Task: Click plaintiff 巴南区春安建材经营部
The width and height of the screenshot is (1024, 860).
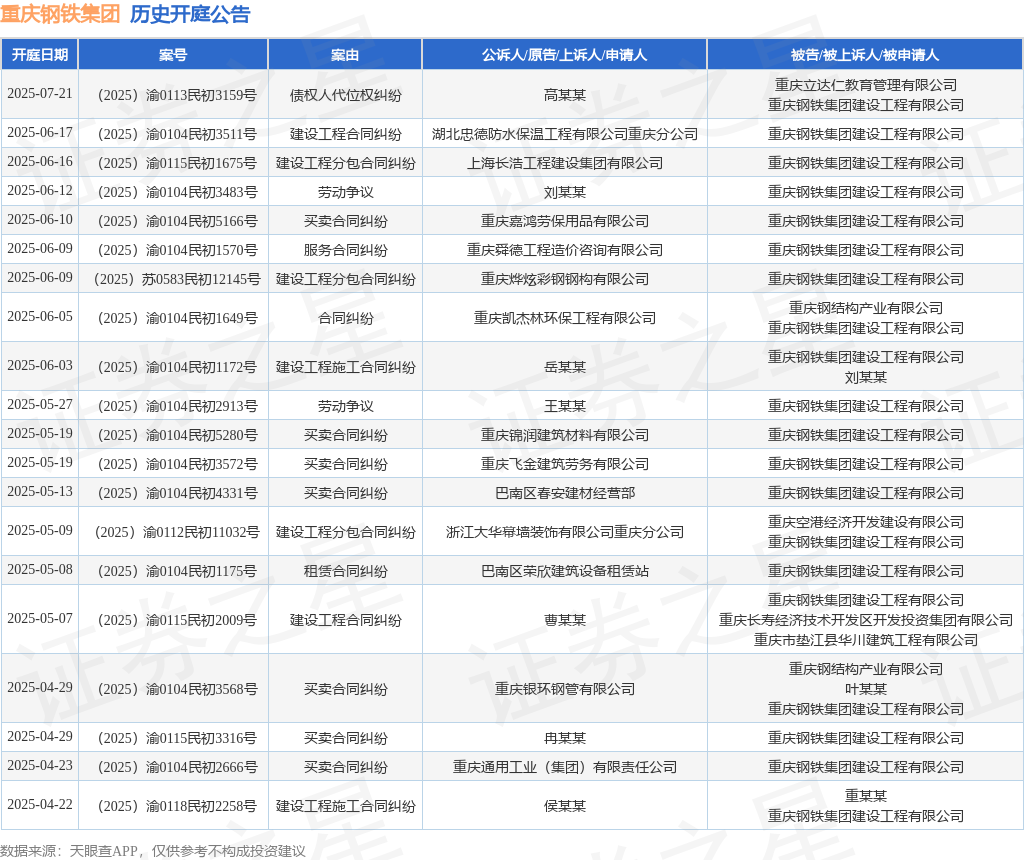Action: (565, 494)
